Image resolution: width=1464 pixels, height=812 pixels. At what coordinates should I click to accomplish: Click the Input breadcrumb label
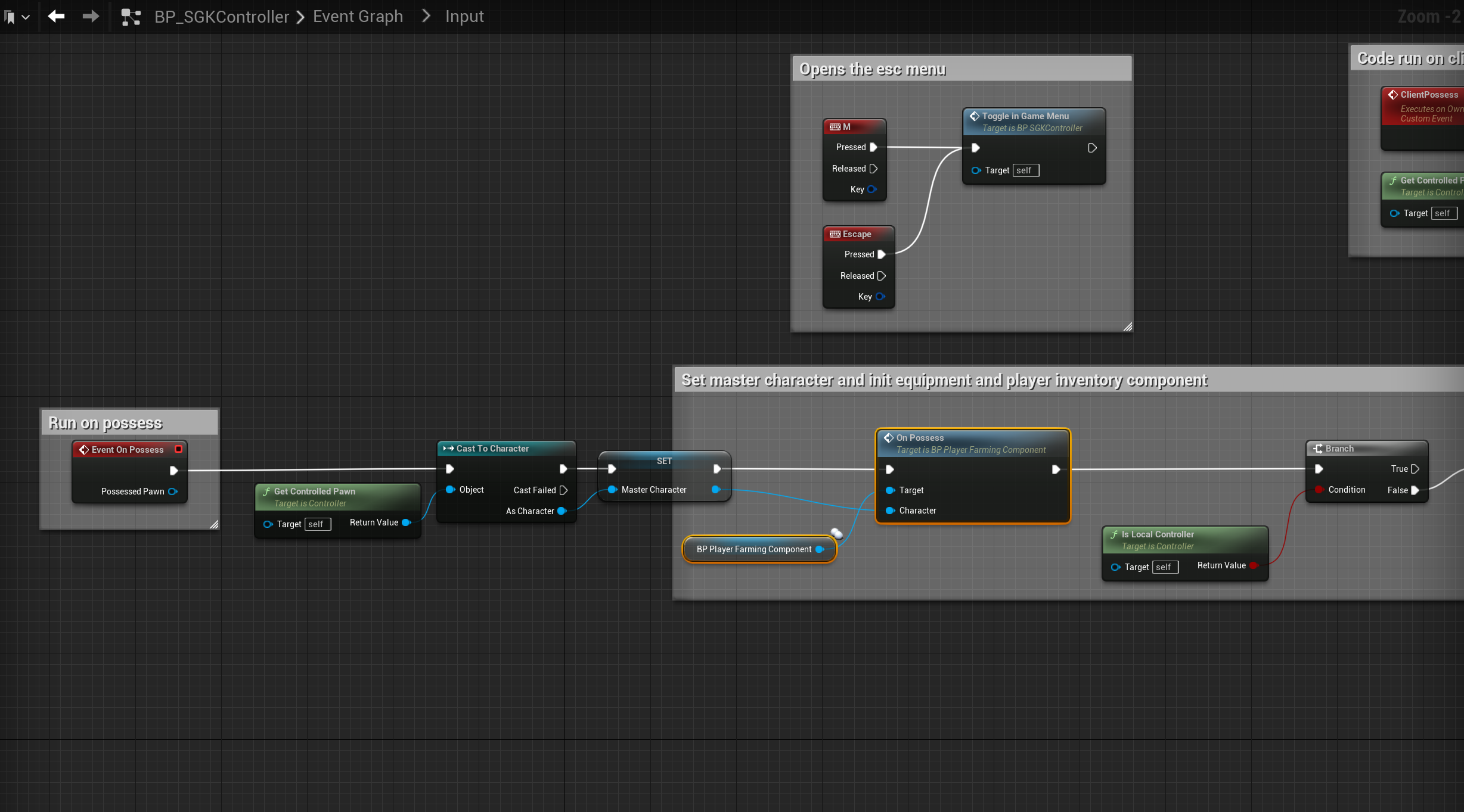click(x=464, y=17)
